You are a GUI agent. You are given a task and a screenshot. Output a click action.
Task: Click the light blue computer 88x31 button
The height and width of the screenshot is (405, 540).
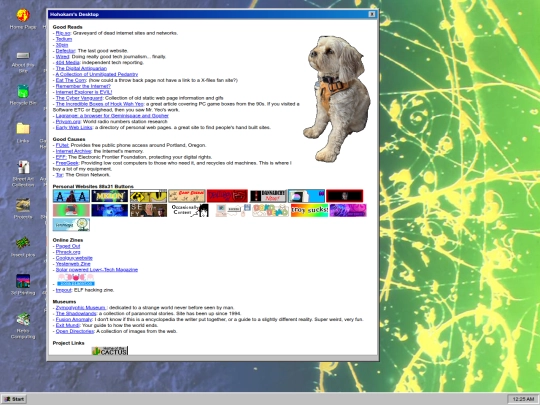tap(306, 196)
